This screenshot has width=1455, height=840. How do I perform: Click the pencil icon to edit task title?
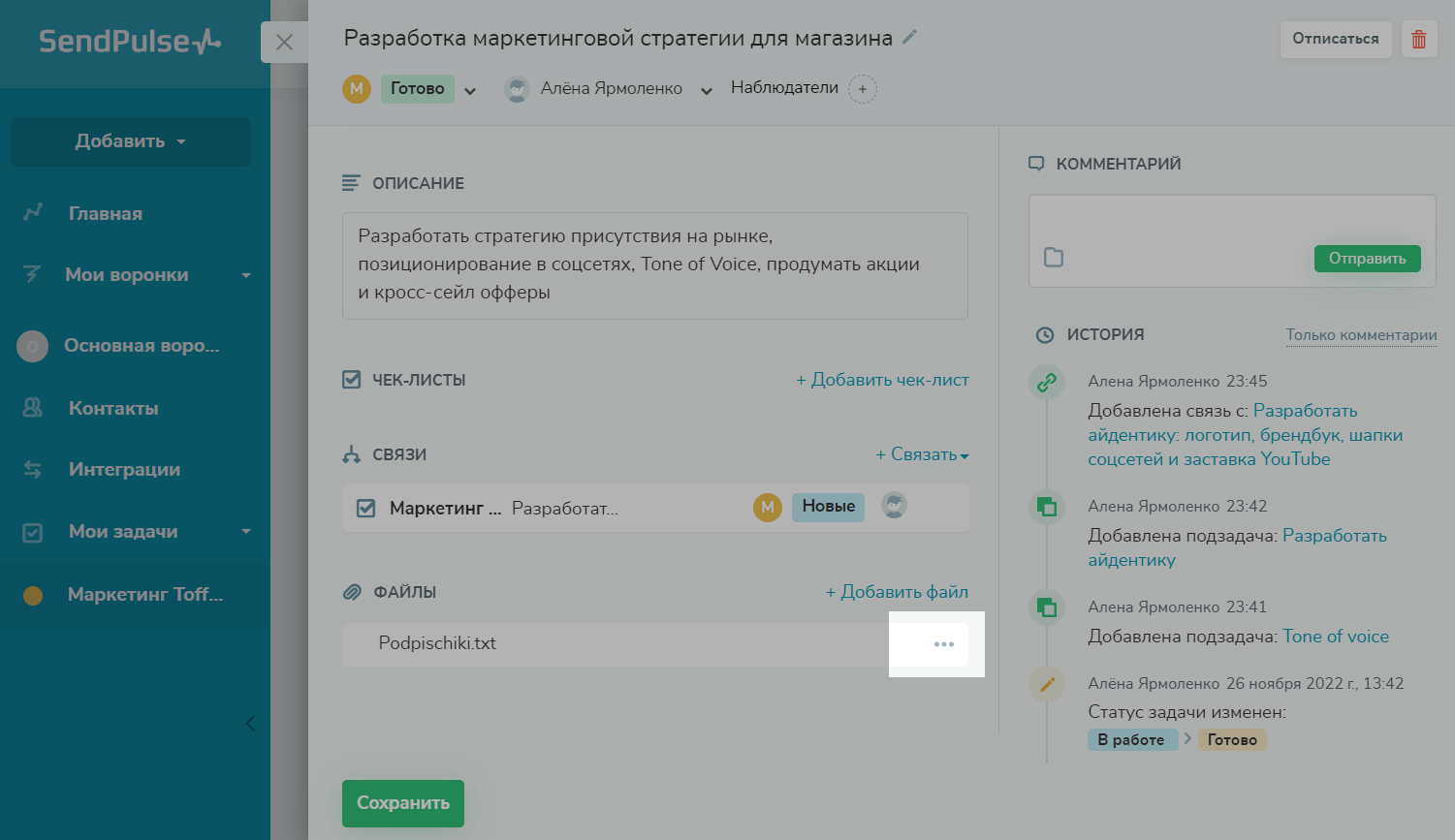(x=909, y=37)
